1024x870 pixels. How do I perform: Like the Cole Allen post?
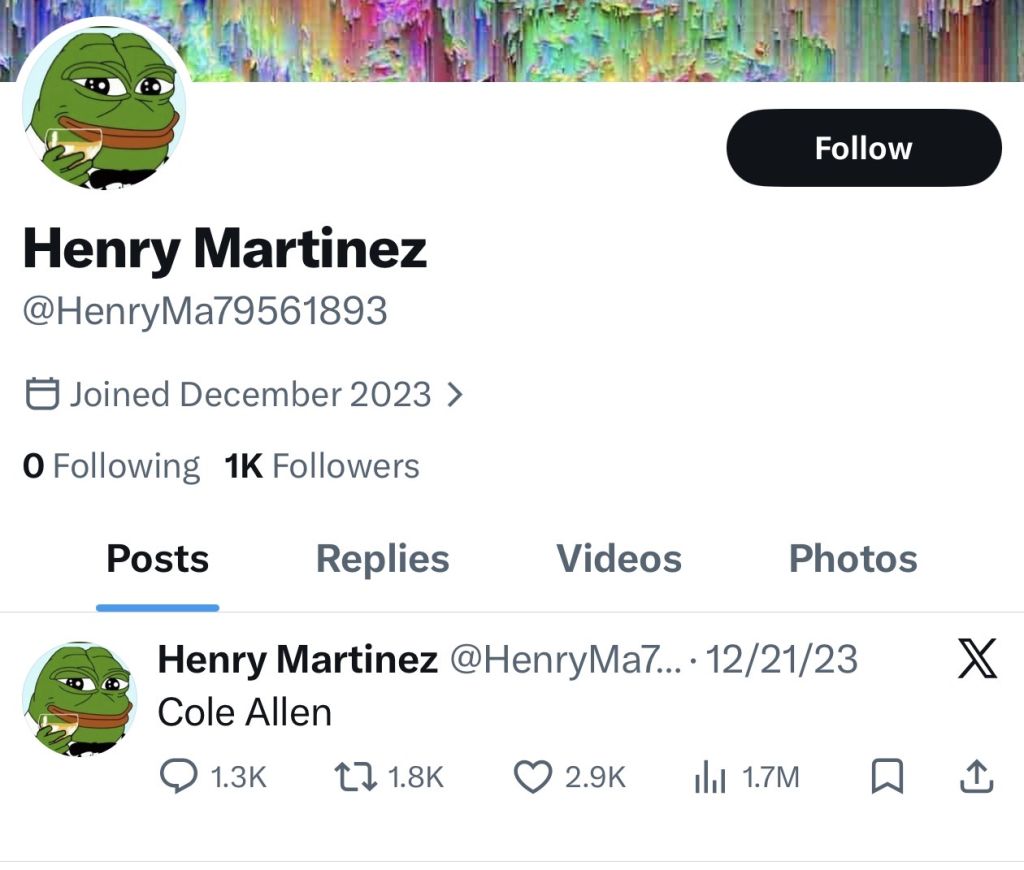532,776
